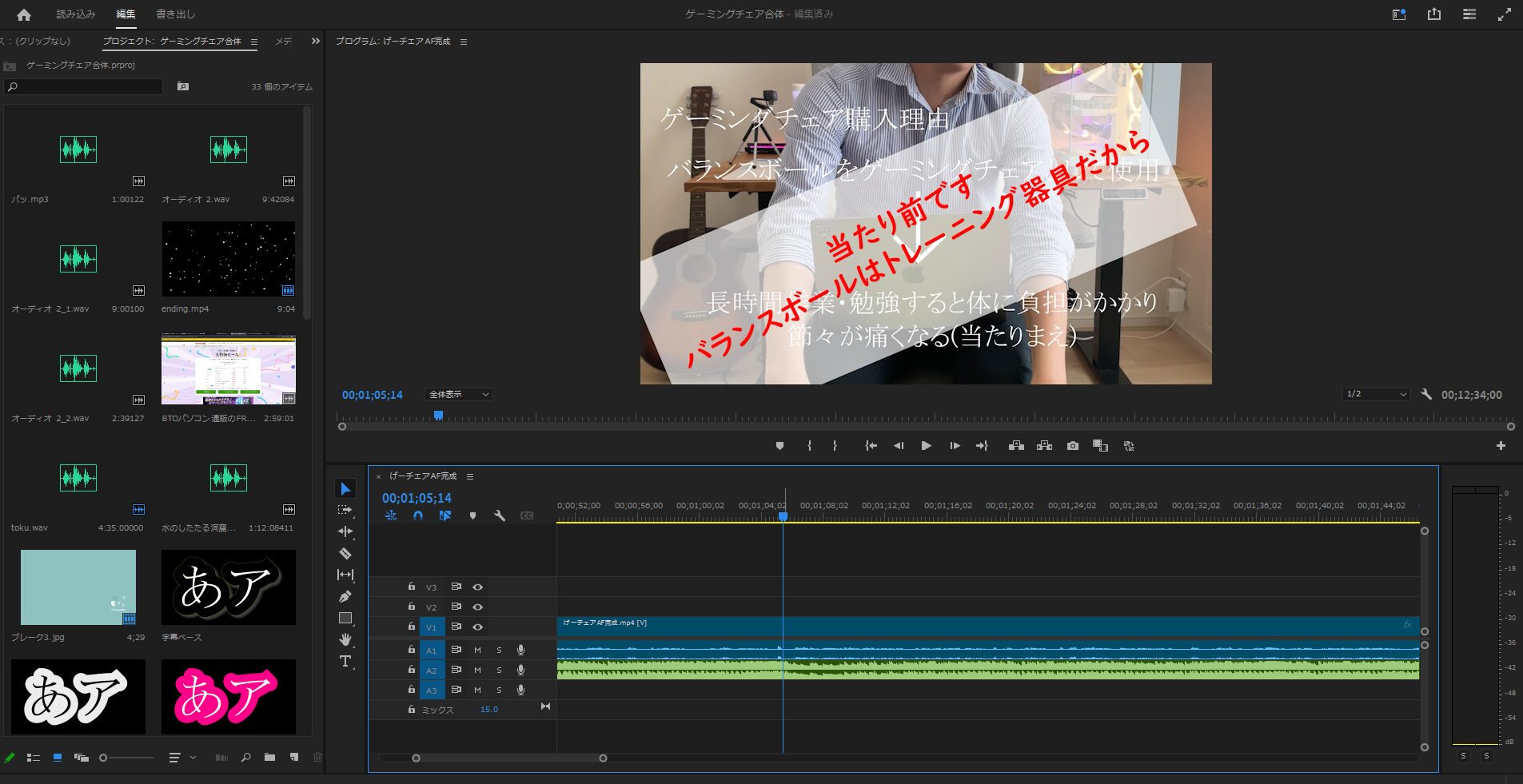Click the Extract button in program monitor

1044,446
